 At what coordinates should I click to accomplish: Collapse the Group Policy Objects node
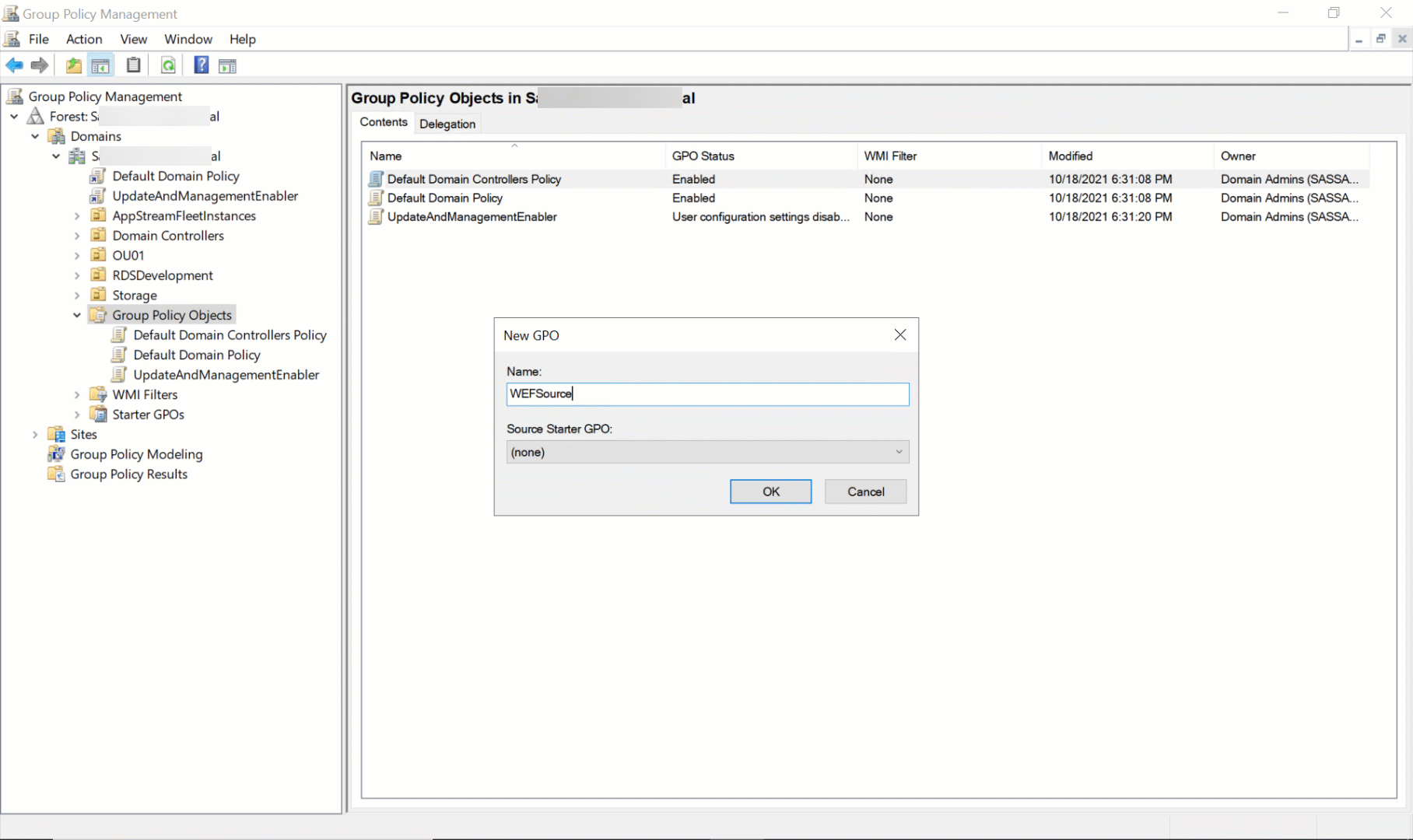pyautogui.click(x=77, y=315)
